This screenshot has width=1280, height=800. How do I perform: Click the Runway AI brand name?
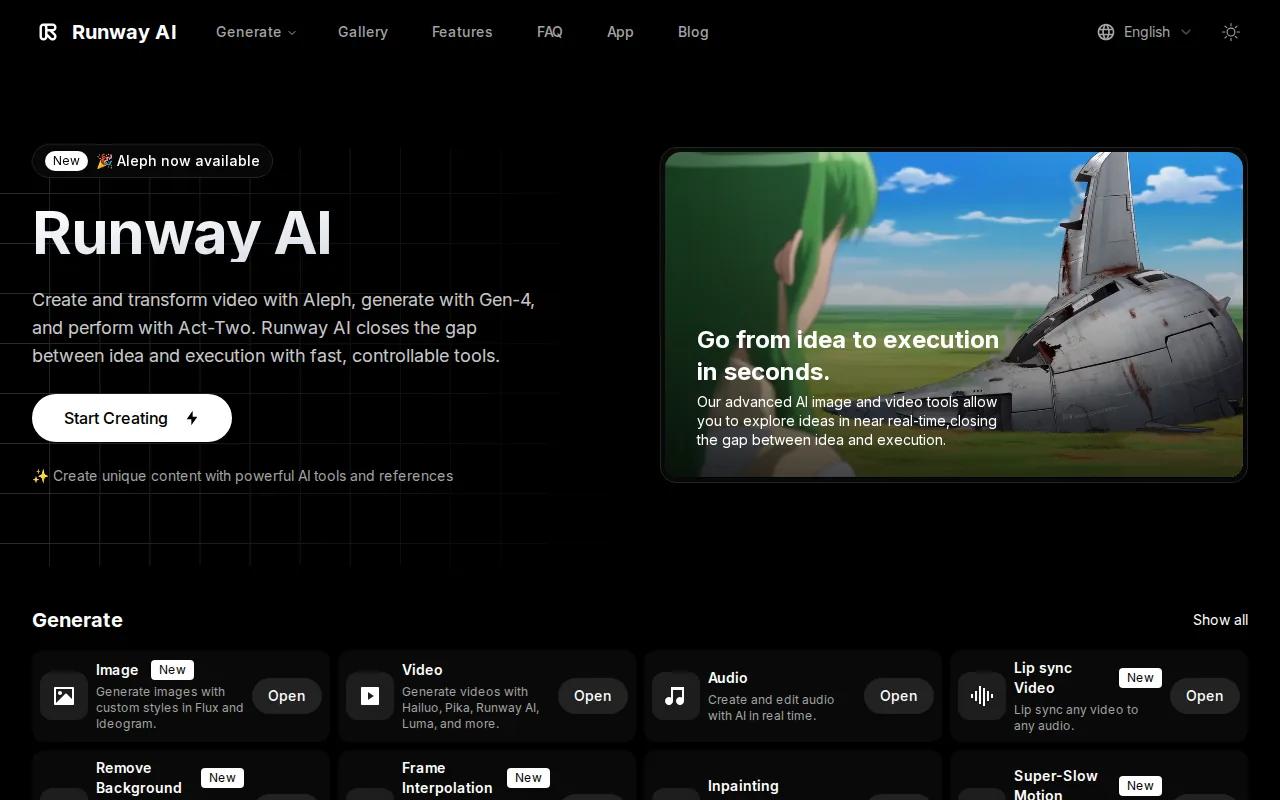124,32
